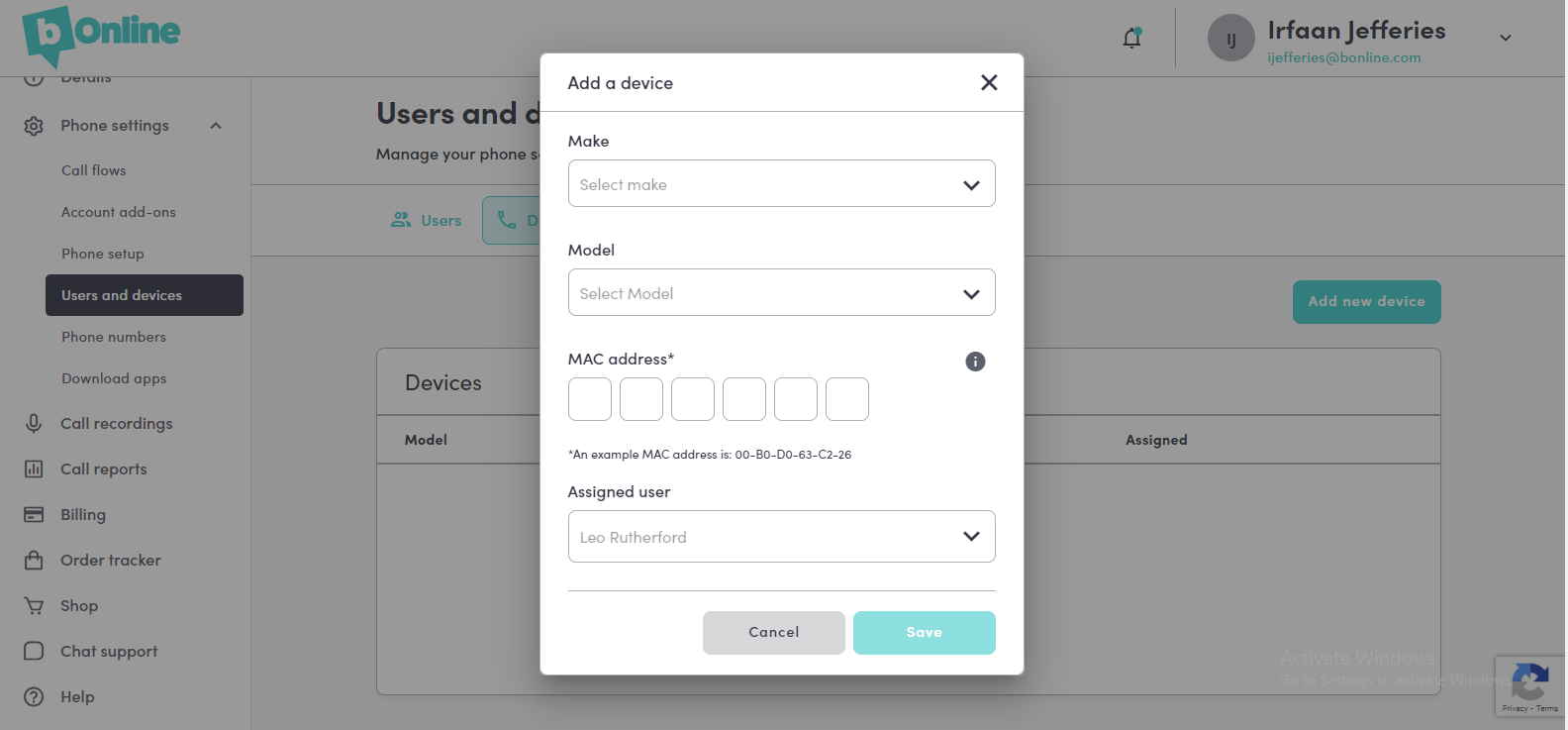Click the Call reports chart icon
Image resolution: width=1568 pixels, height=730 pixels.
click(x=34, y=469)
